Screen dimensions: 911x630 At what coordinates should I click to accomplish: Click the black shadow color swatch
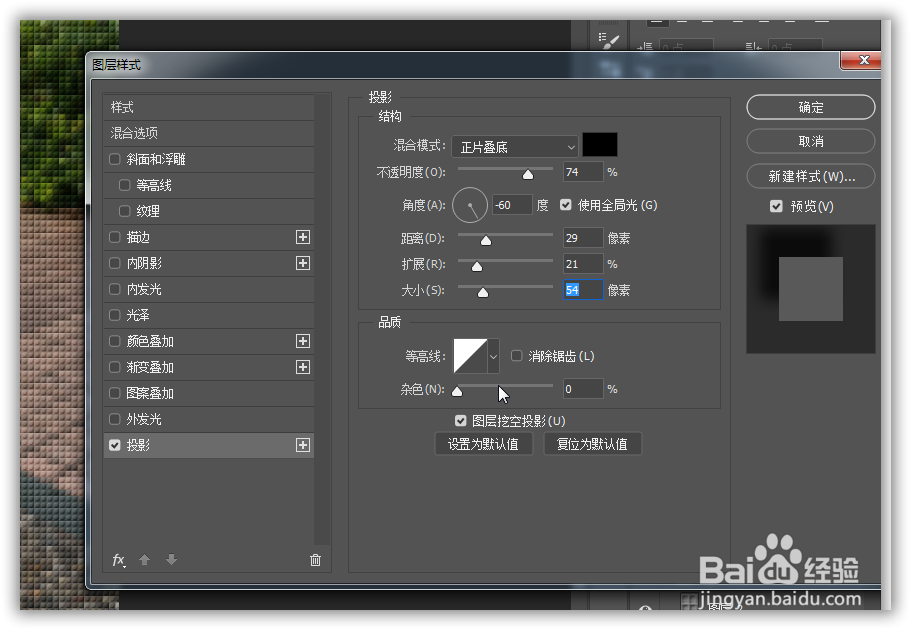click(x=600, y=145)
